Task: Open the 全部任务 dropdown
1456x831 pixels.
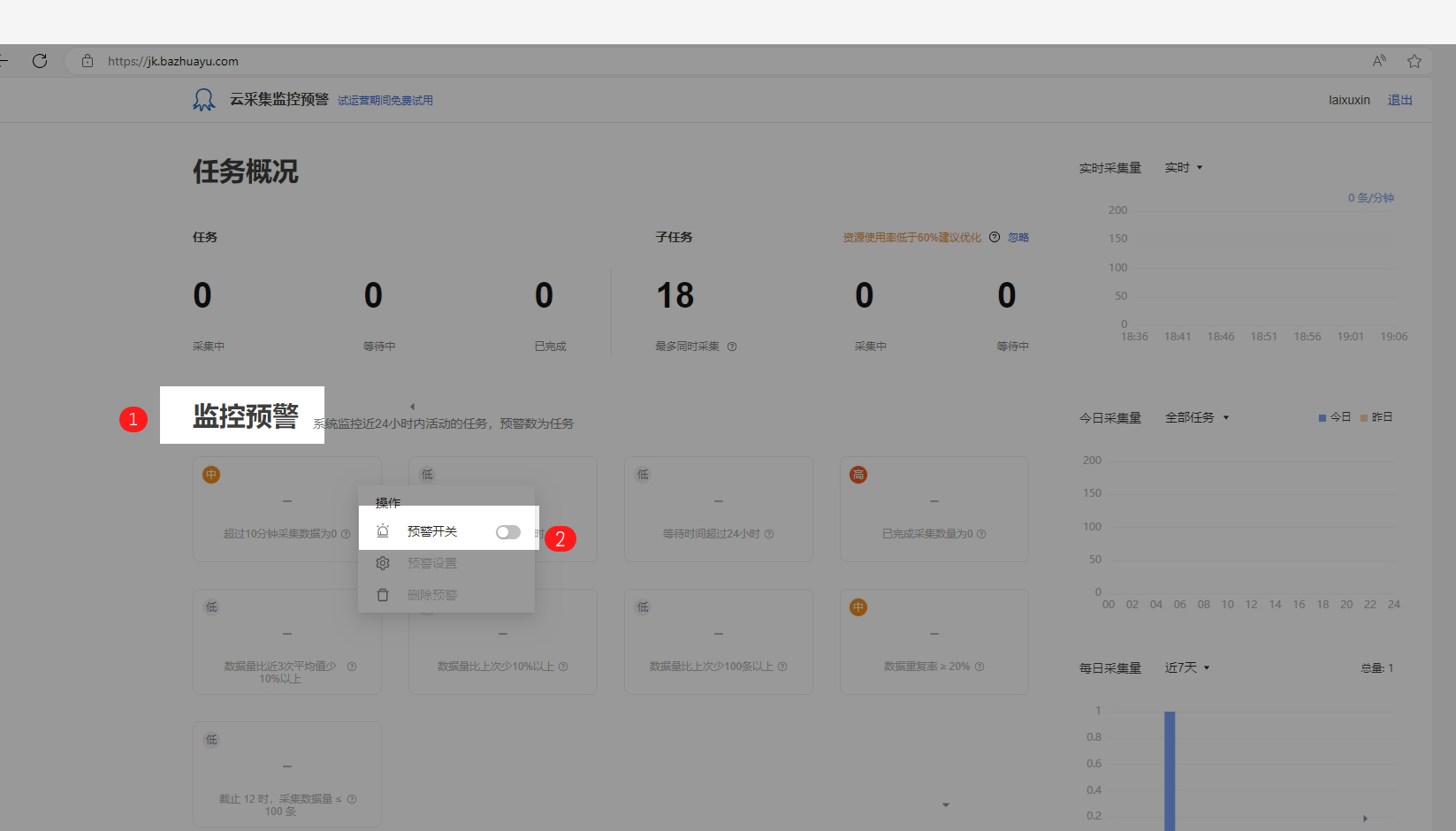Action: pos(1197,417)
